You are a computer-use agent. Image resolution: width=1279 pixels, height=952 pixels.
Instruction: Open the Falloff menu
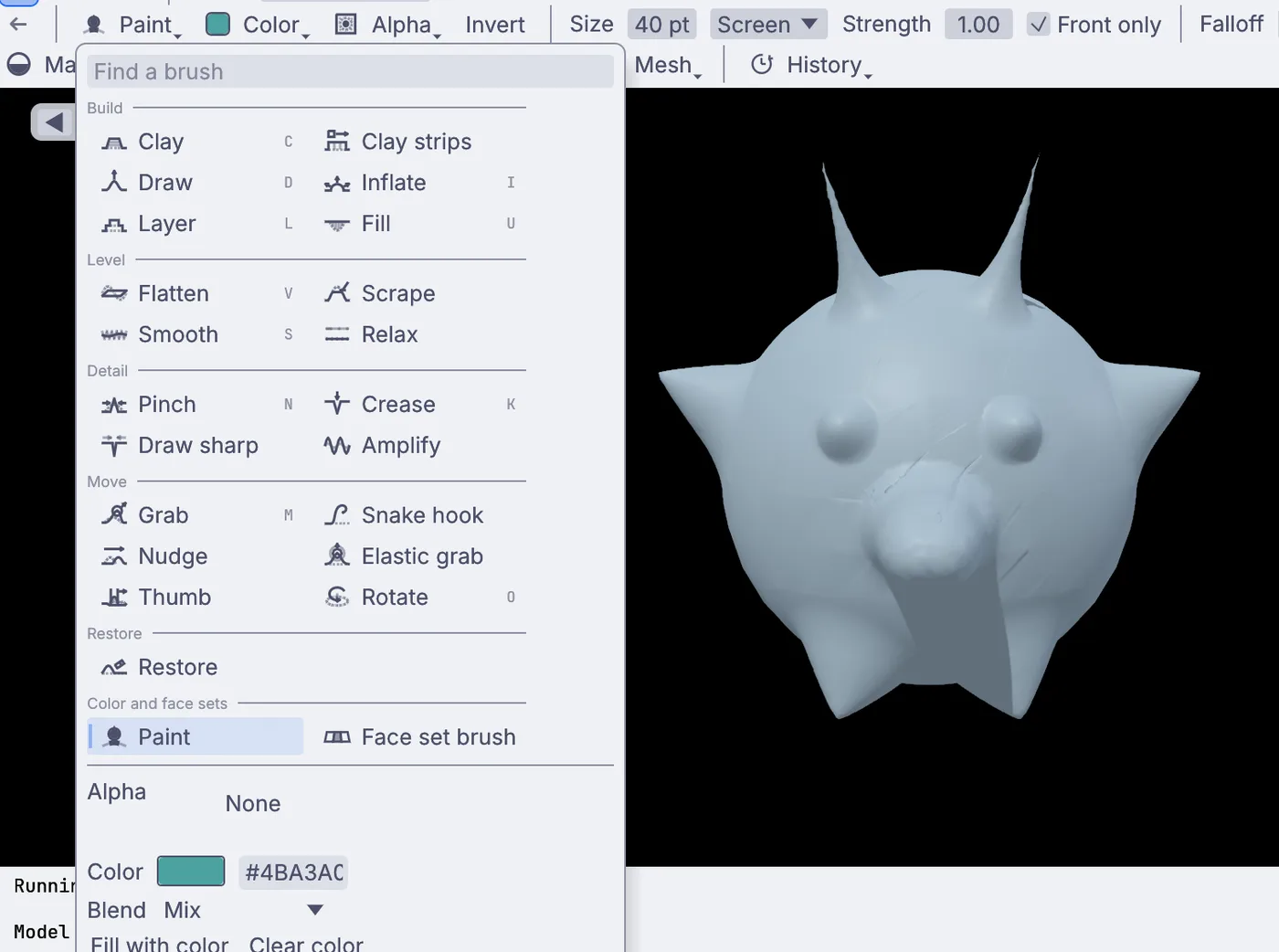tap(1231, 25)
